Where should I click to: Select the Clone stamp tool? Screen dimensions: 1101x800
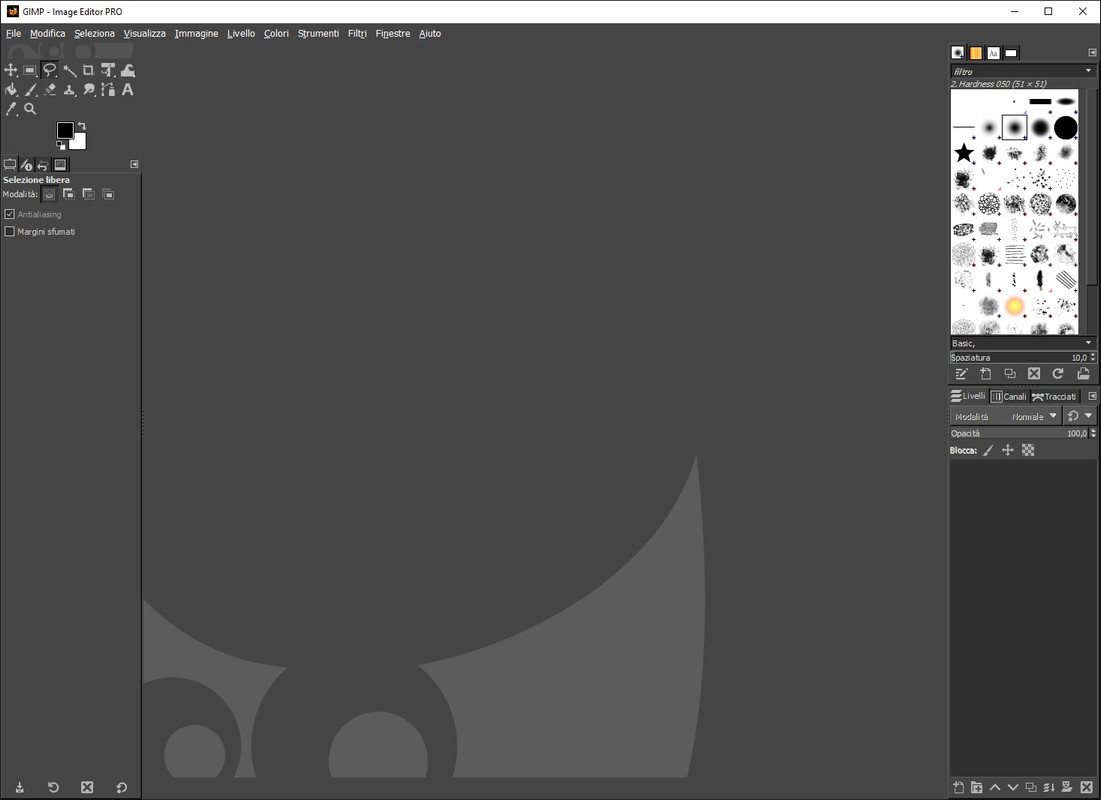(69, 89)
